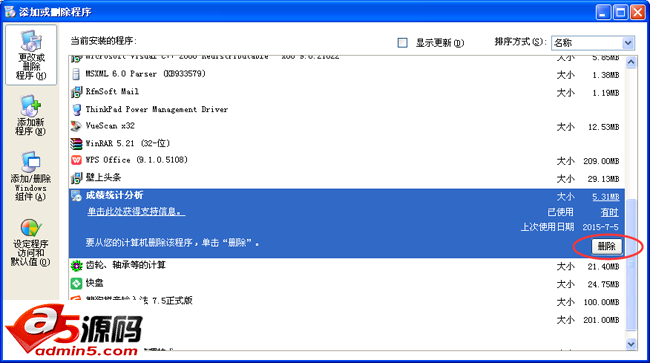Image resolution: width=650 pixels, height=363 pixels.
Task: Select WPS Office (9.1.0.5108) entry
Action: point(347,160)
